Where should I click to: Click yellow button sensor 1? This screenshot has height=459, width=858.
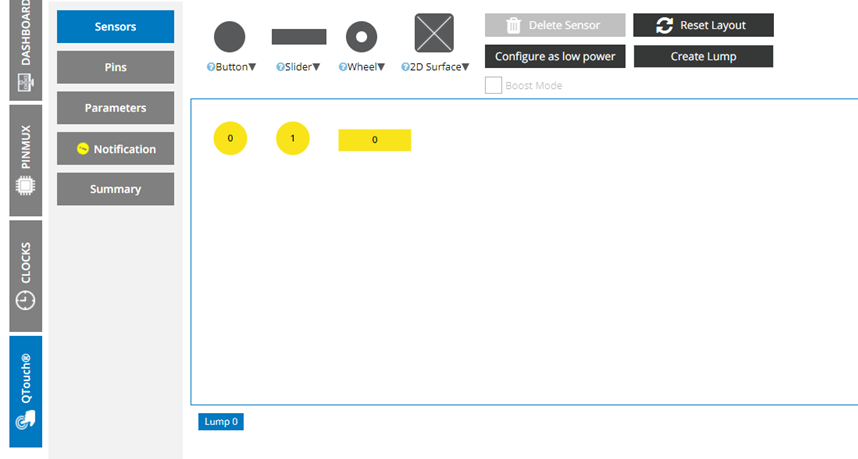[293, 139]
